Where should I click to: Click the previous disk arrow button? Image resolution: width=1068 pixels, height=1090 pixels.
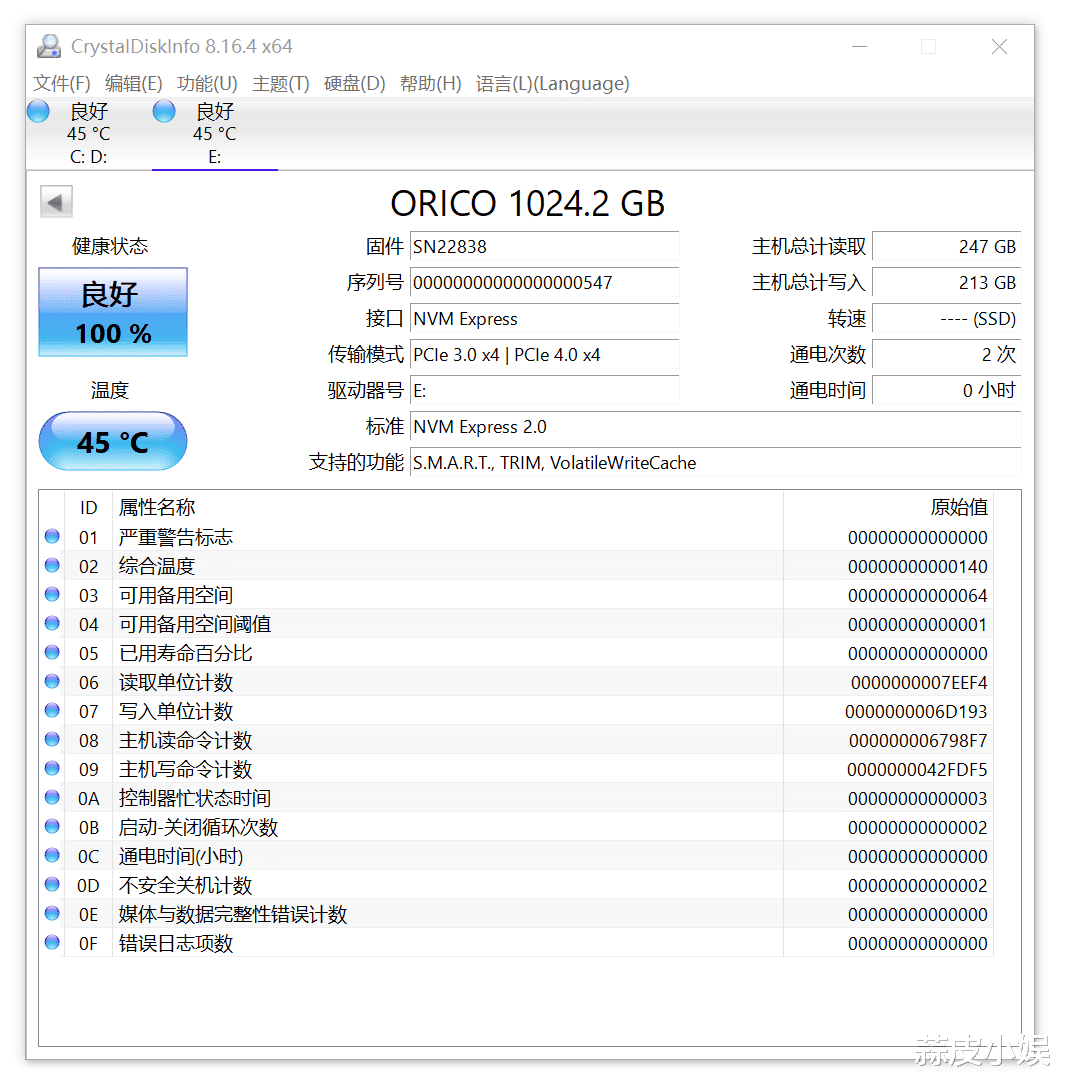(x=56, y=202)
